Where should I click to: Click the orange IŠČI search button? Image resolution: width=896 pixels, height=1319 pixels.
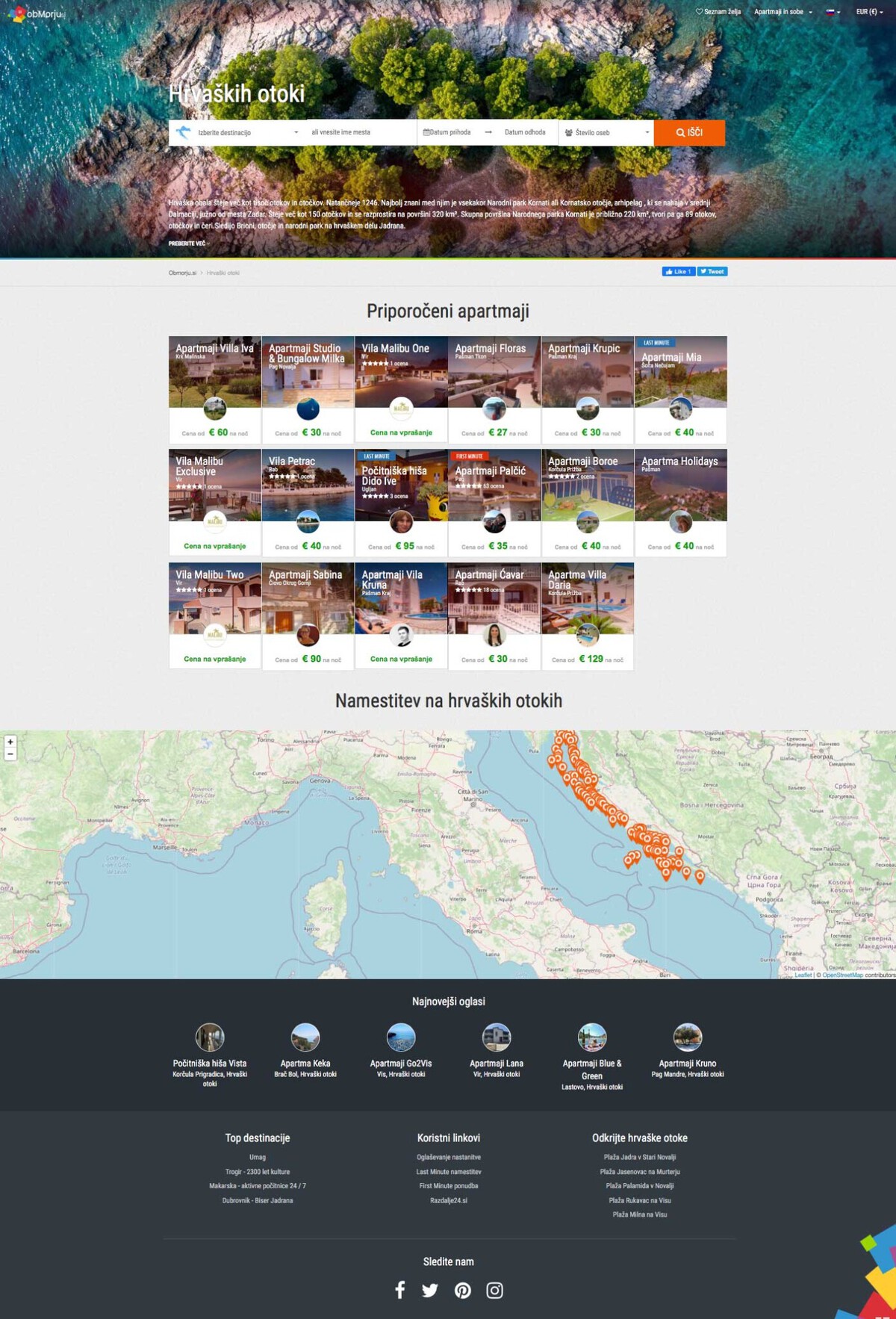click(689, 133)
